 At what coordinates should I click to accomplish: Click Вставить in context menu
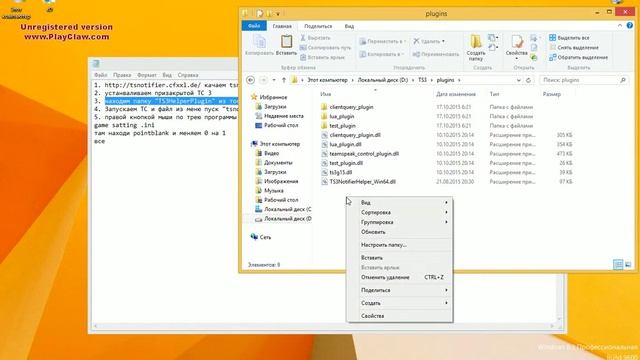[x=400, y=258]
